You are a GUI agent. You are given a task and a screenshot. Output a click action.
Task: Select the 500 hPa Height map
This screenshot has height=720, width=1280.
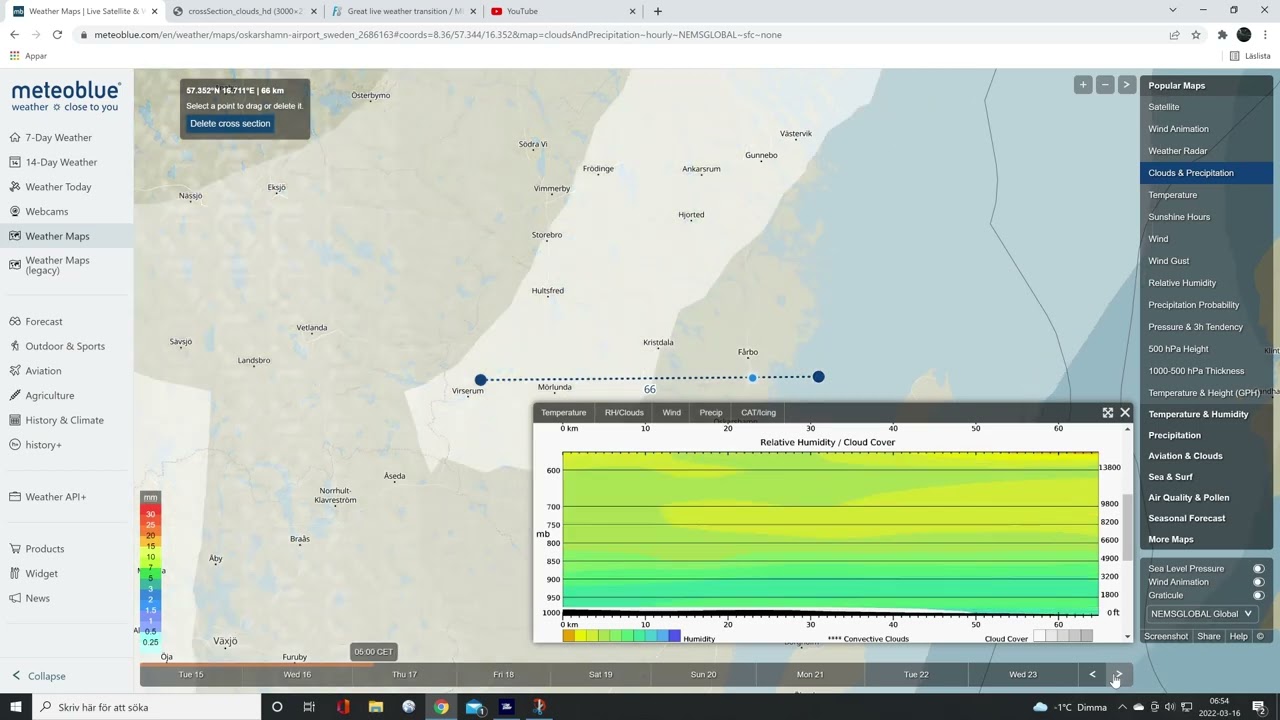(x=1206, y=349)
